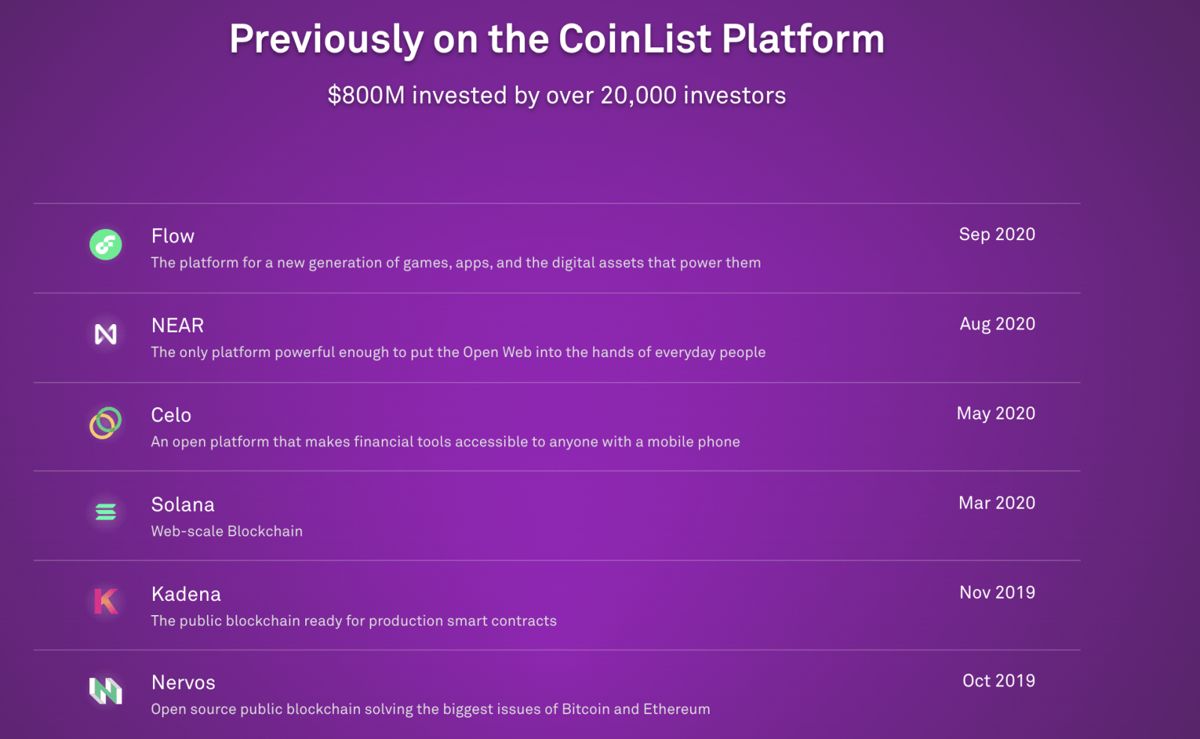1200x739 pixels.
Task: Select the Celo project name
Action: pyautogui.click(x=171, y=415)
